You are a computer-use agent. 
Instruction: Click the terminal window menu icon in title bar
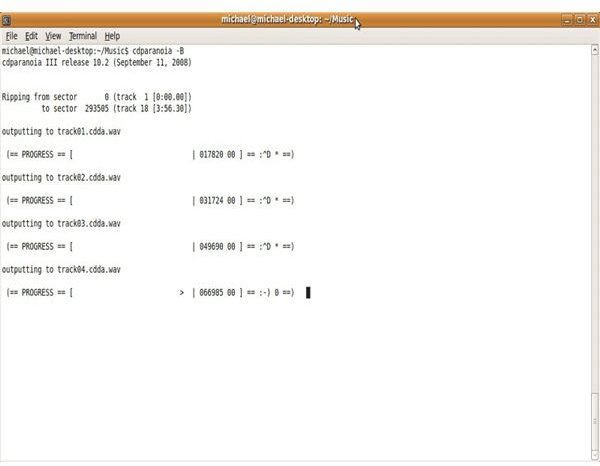(x=6, y=20)
